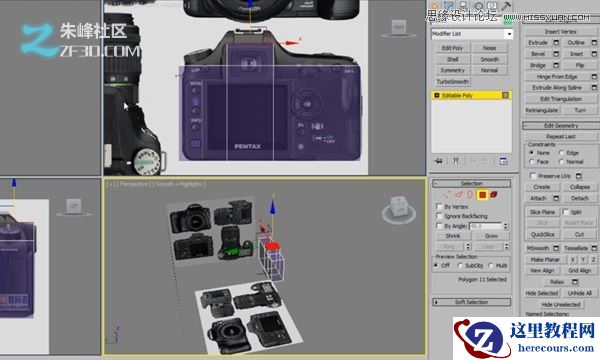The height and width of the screenshot is (360, 600).
Task: Open Attach list icon
Action: click(x=556, y=198)
